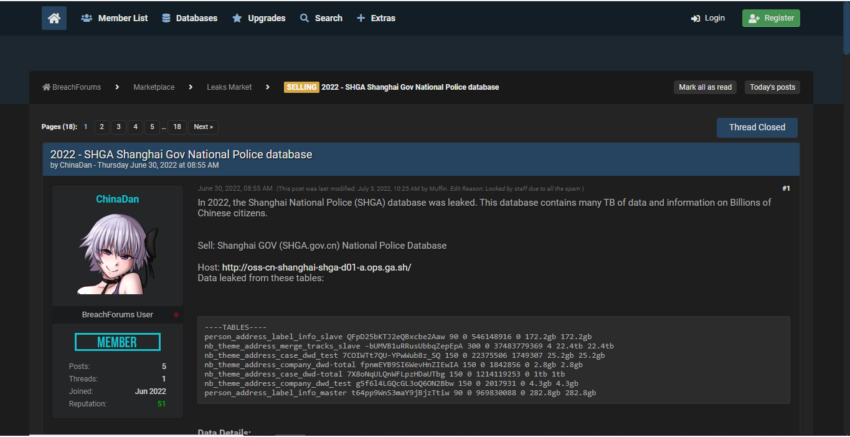Open the Upgrades menu item
The image size is (850, 437).
pos(259,18)
